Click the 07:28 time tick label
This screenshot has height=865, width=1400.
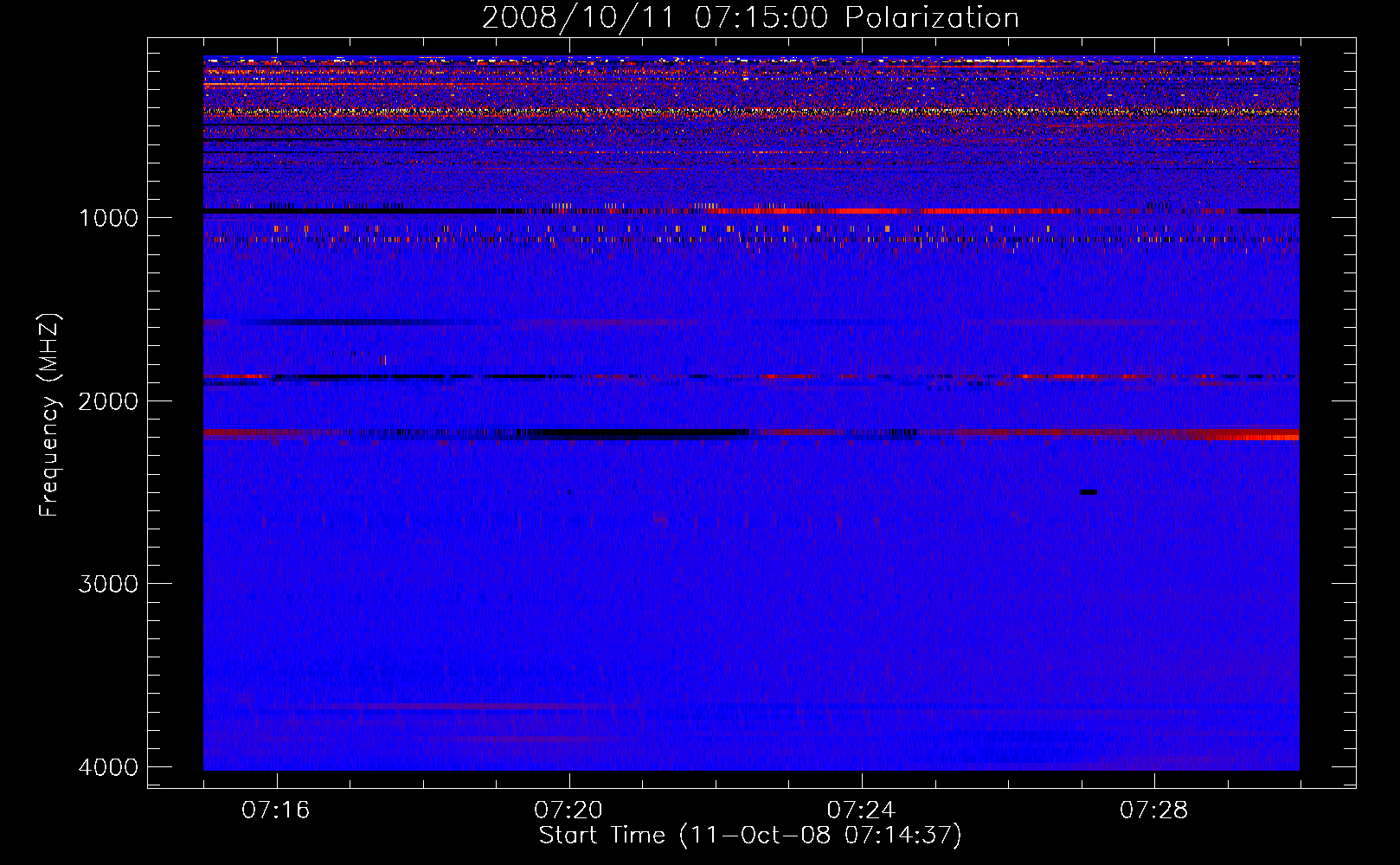[x=1153, y=810]
